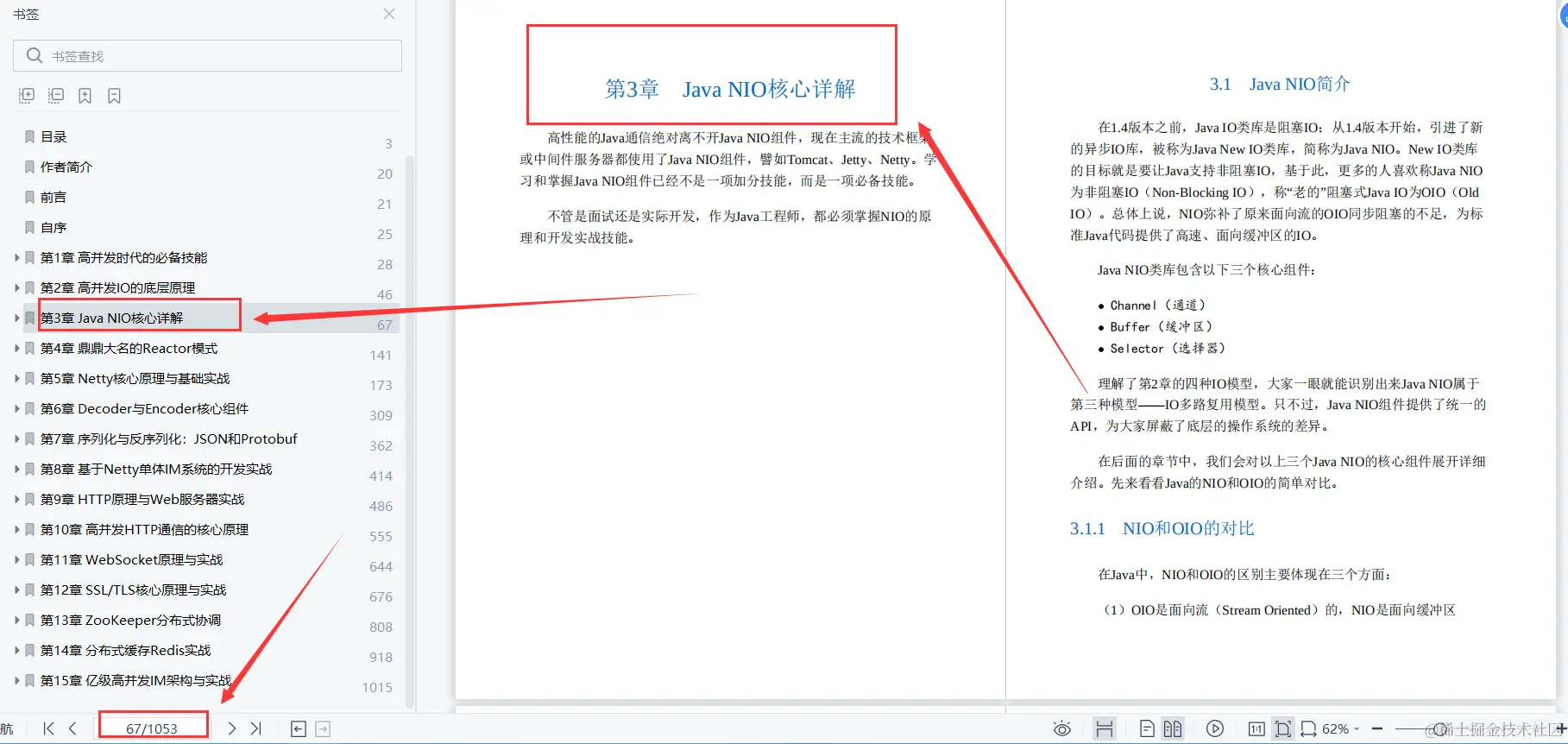Go to next page arrow
The height and width of the screenshot is (744, 1568).
[x=231, y=728]
